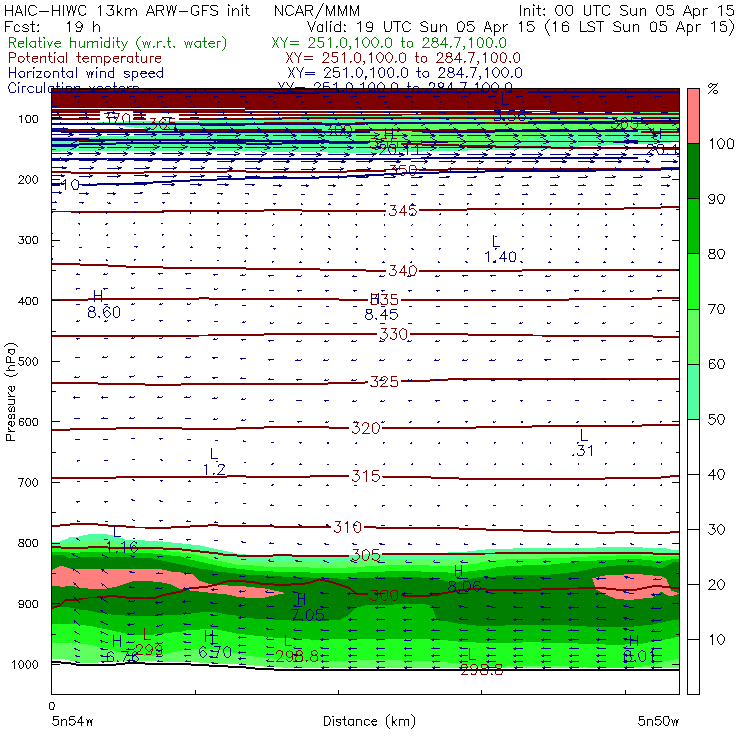
Task: Click the 50 tick label on color bar
Action: tap(716, 420)
